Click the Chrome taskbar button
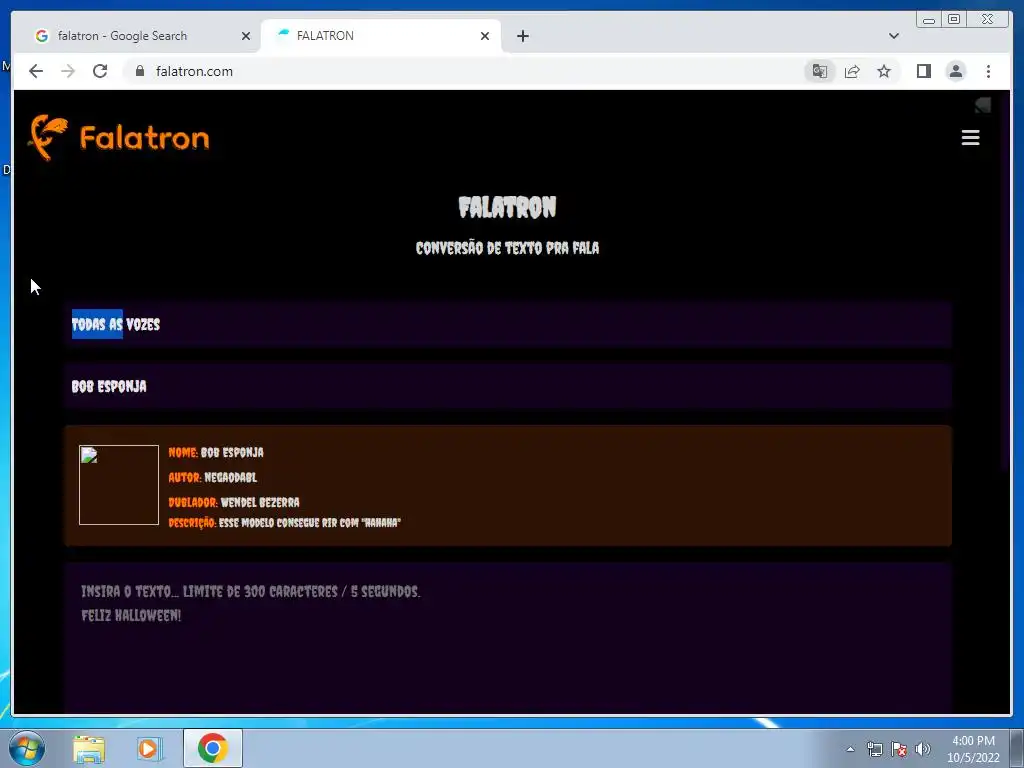This screenshot has width=1024, height=768. tap(213, 748)
